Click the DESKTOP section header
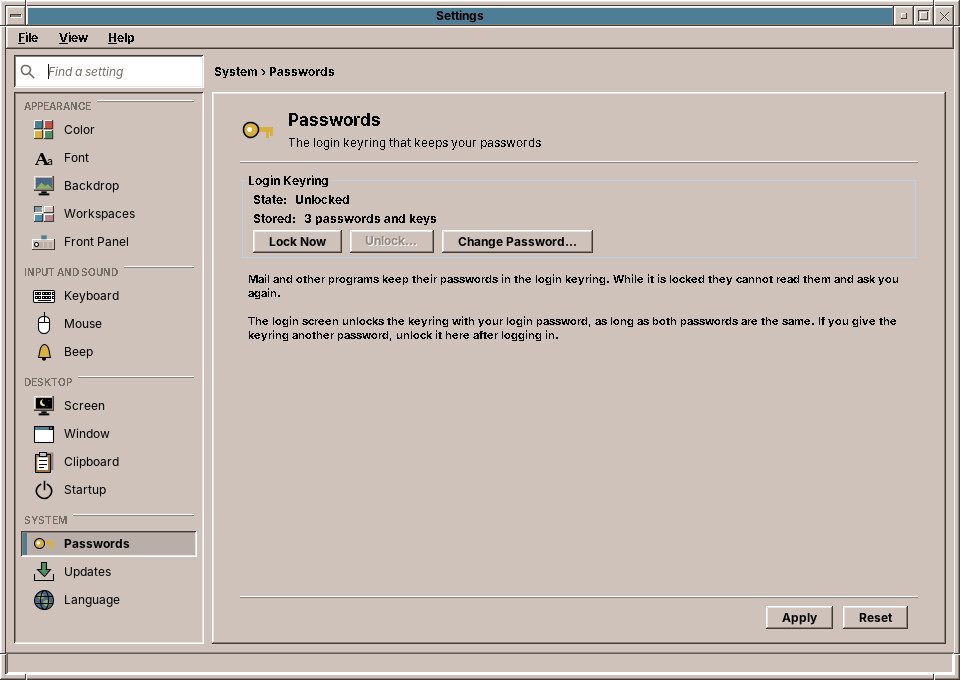The height and width of the screenshot is (680, 960). pos(48,383)
